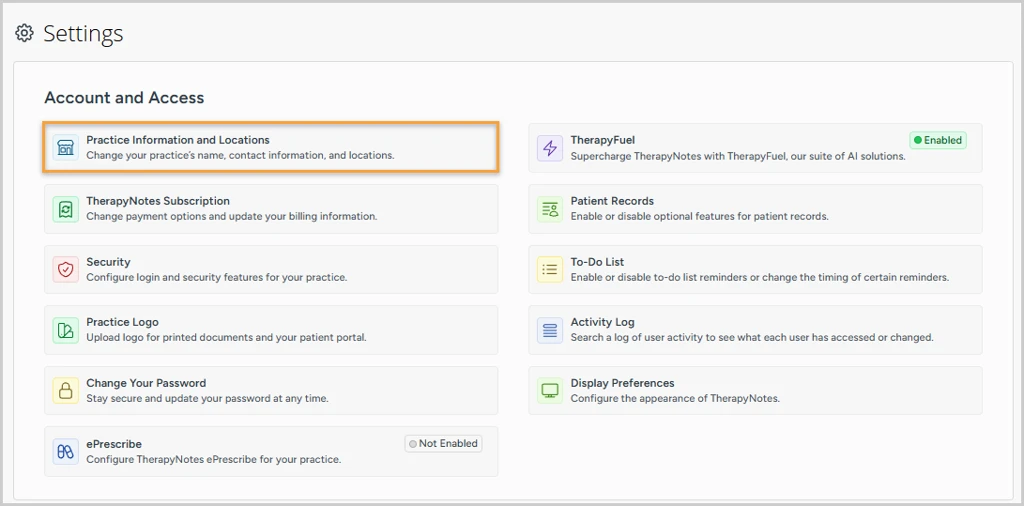
Task: Click the Practice Logo image icon
Action: pos(65,330)
